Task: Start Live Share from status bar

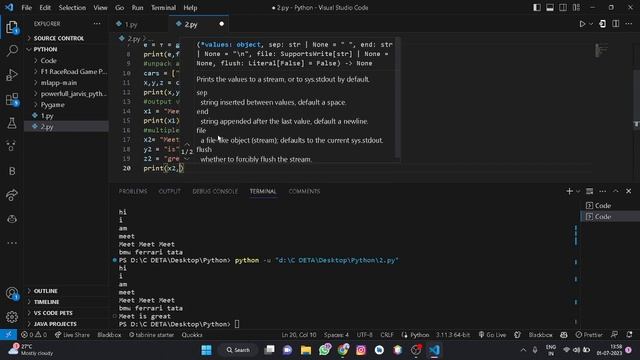Action: [x=72, y=335]
